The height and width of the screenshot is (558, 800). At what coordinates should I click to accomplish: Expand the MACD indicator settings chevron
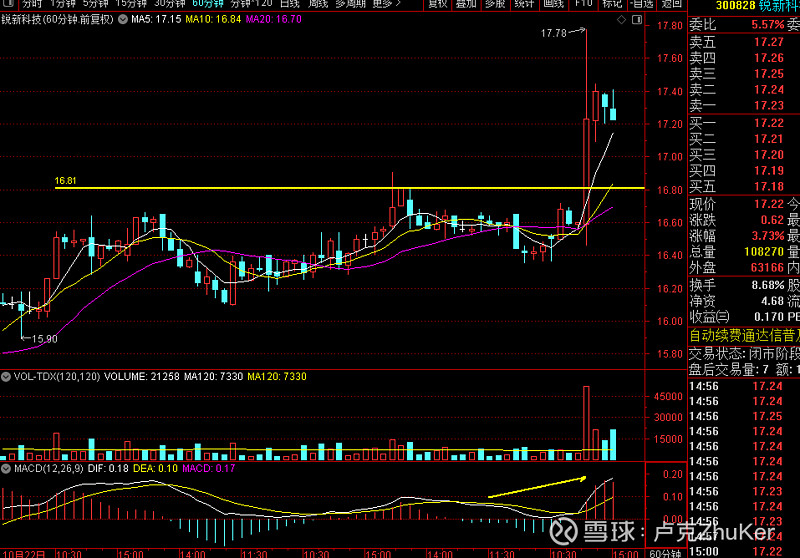(x=6, y=468)
